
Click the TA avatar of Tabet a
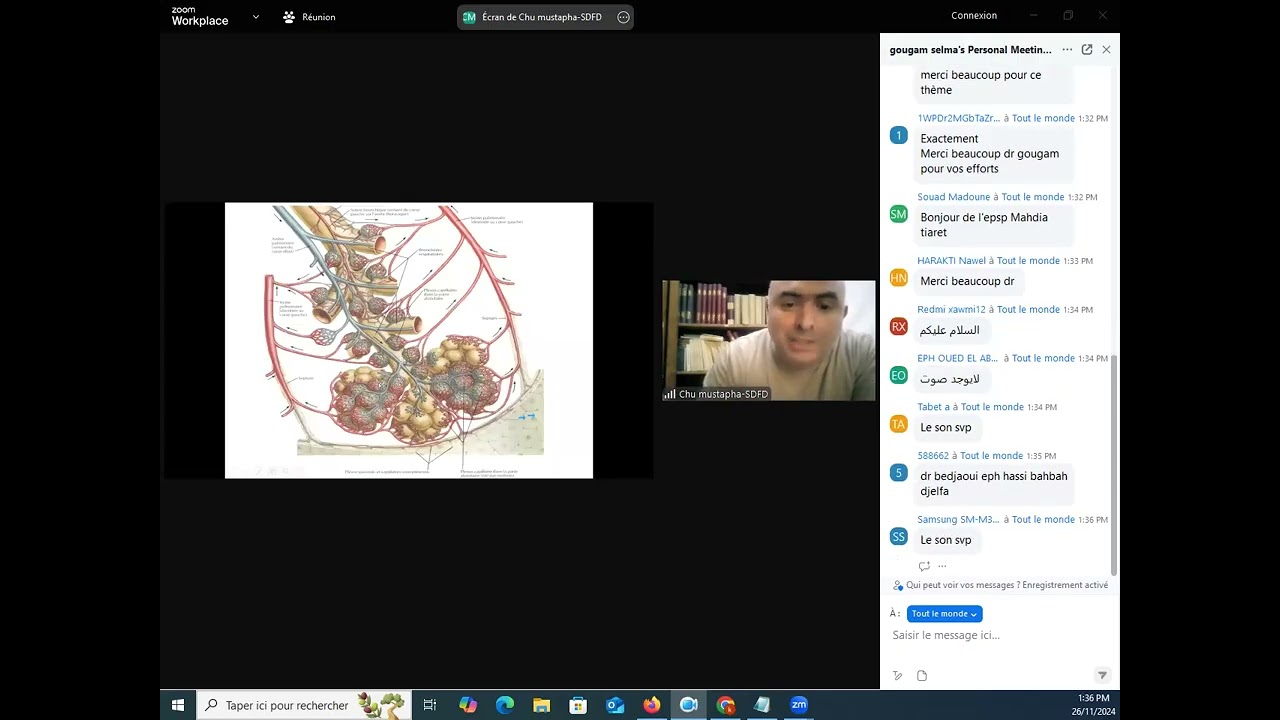[898, 424]
